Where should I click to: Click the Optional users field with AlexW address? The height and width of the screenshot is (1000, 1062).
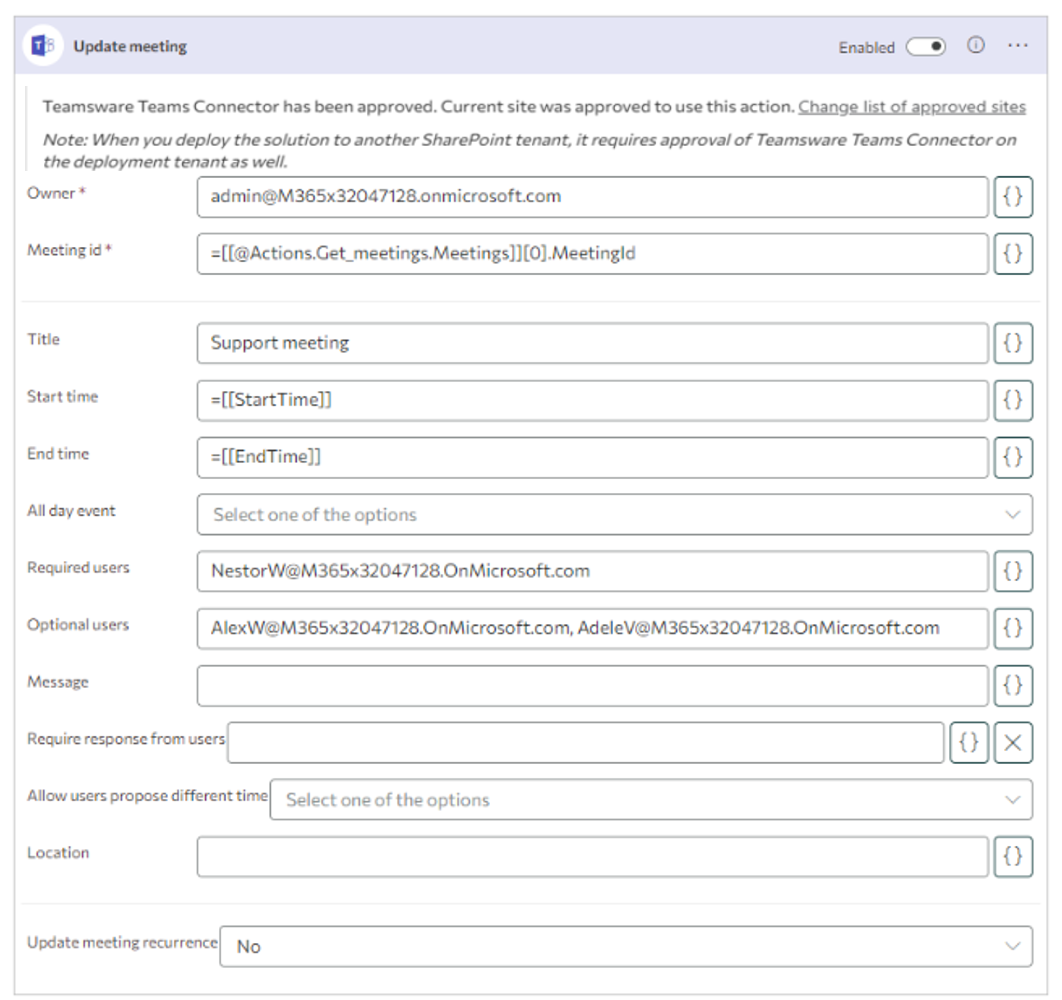[593, 628]
